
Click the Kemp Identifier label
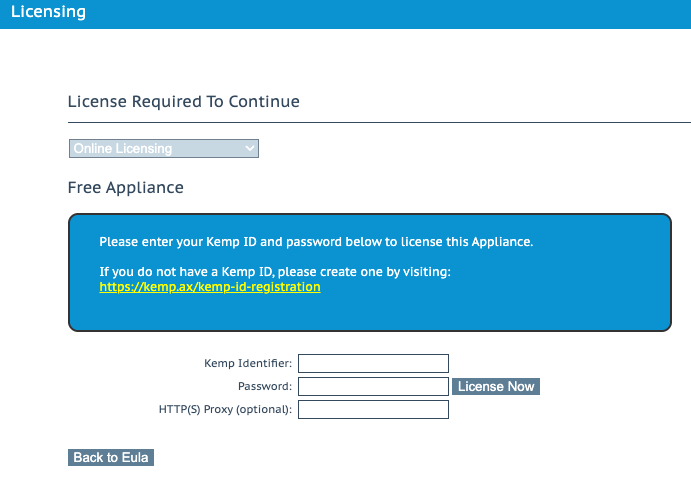[247, 364]
